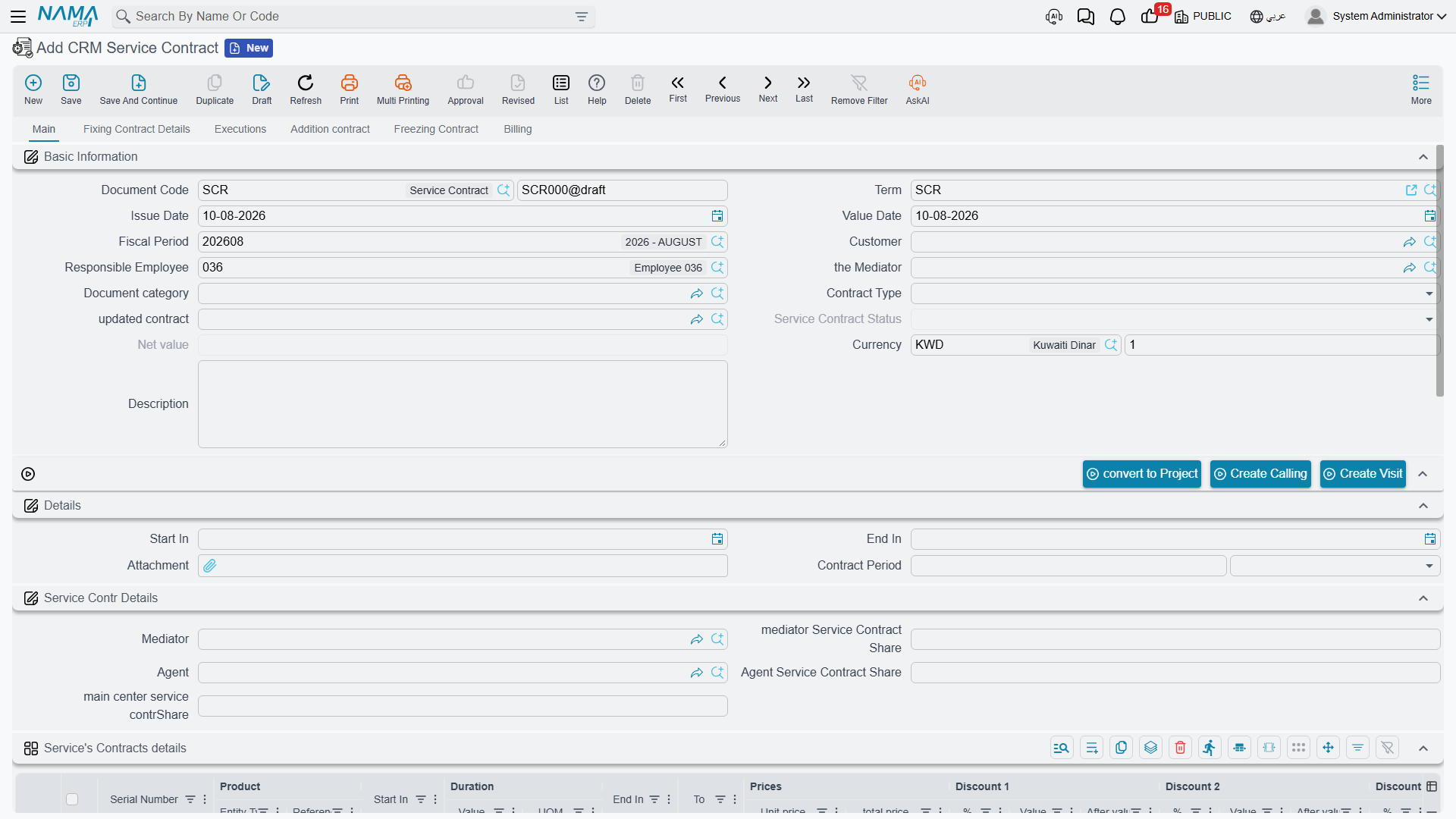Click the Draft toolbar icon

pyautogui.click(x=262, y=89)
